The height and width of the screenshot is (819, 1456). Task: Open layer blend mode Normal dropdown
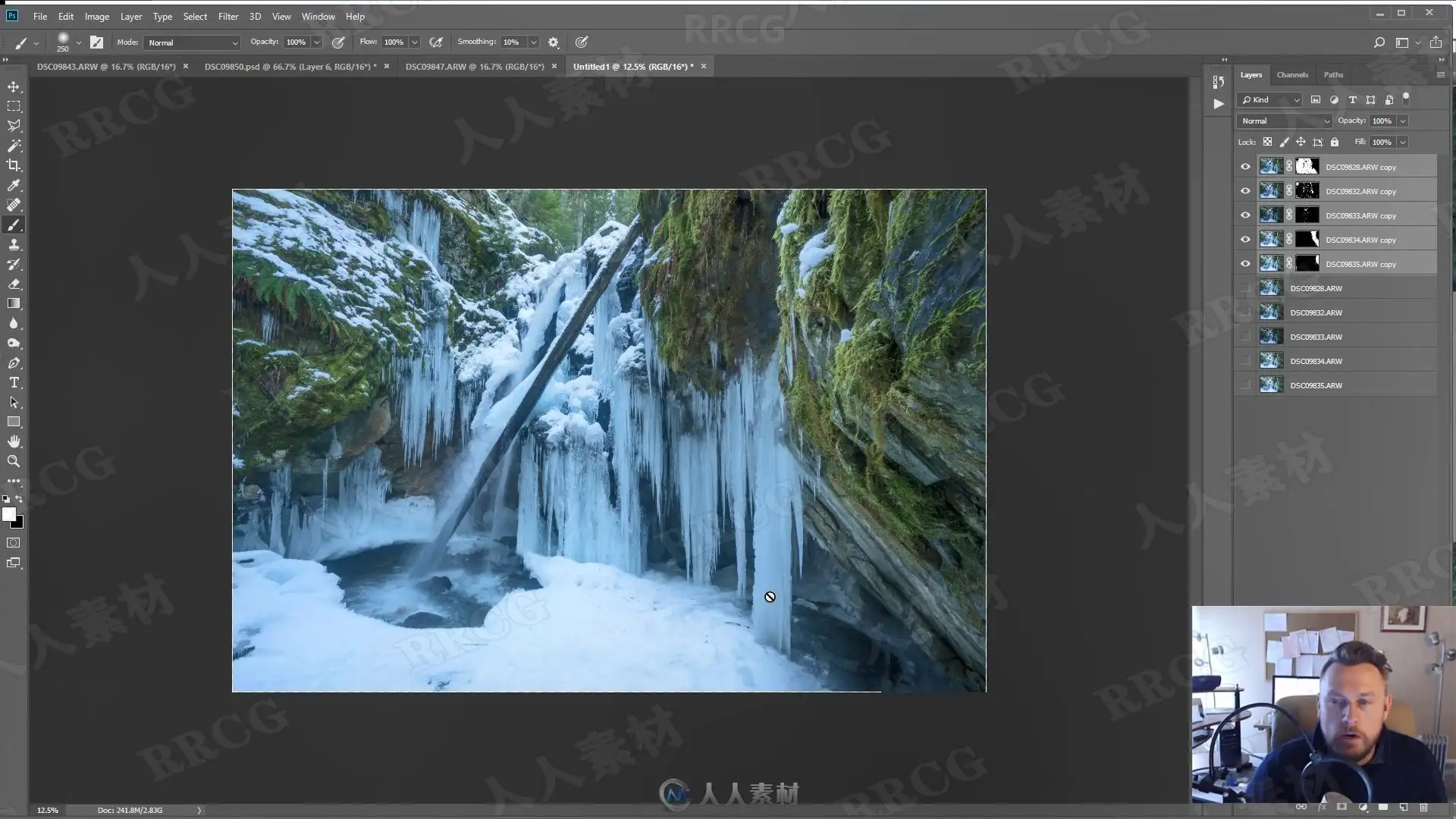point(1285,121)
